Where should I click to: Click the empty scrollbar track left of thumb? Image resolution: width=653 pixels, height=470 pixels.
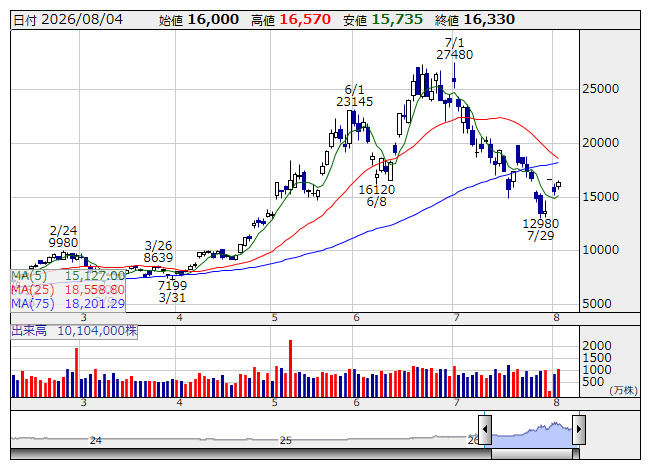251,453
